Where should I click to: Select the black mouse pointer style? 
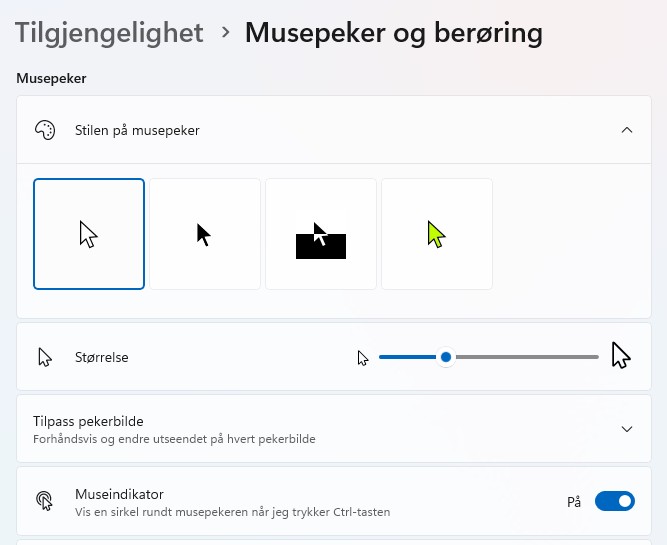click(205, 234)
